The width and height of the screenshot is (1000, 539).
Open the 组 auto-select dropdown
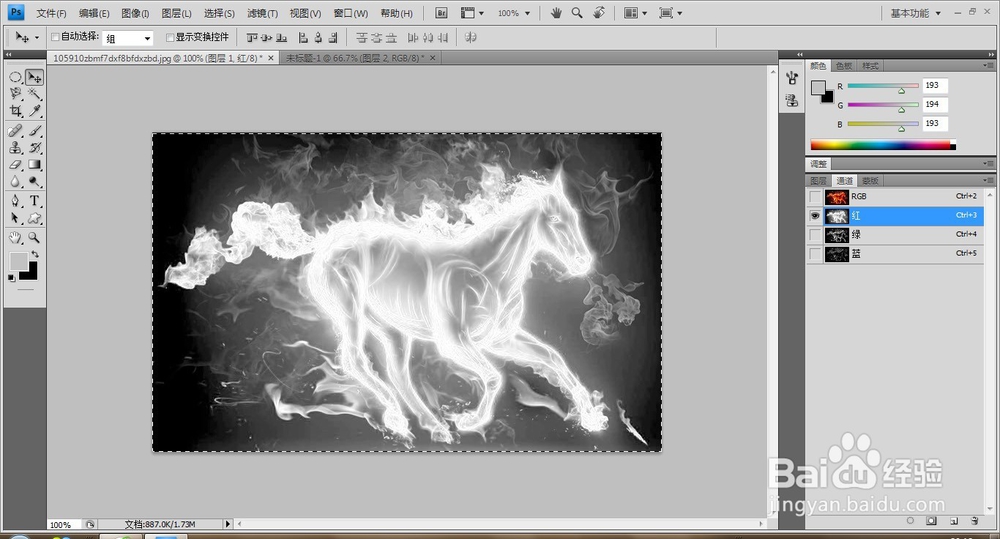[x=128, y=38]
